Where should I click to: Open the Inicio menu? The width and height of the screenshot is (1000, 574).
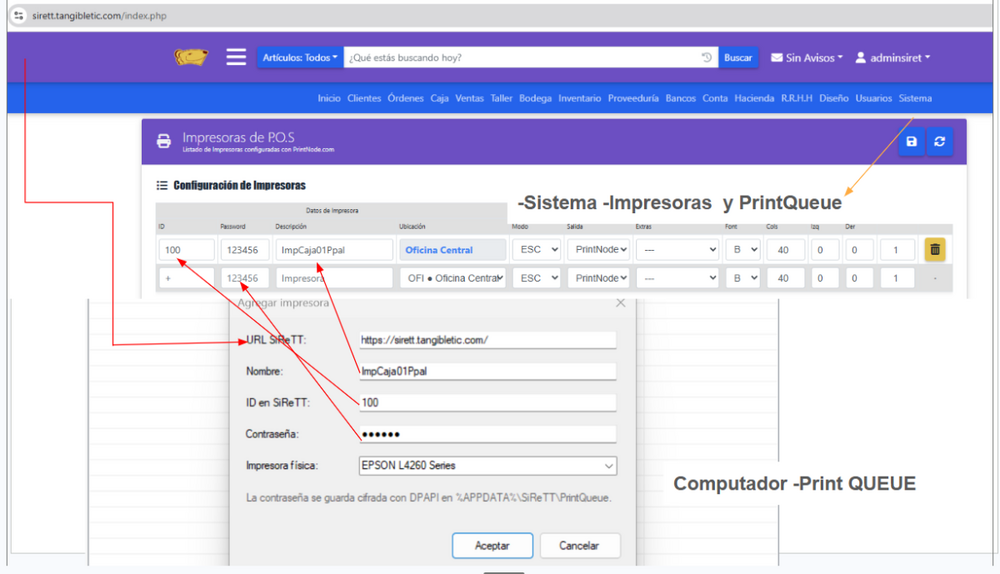coord(329,98)
